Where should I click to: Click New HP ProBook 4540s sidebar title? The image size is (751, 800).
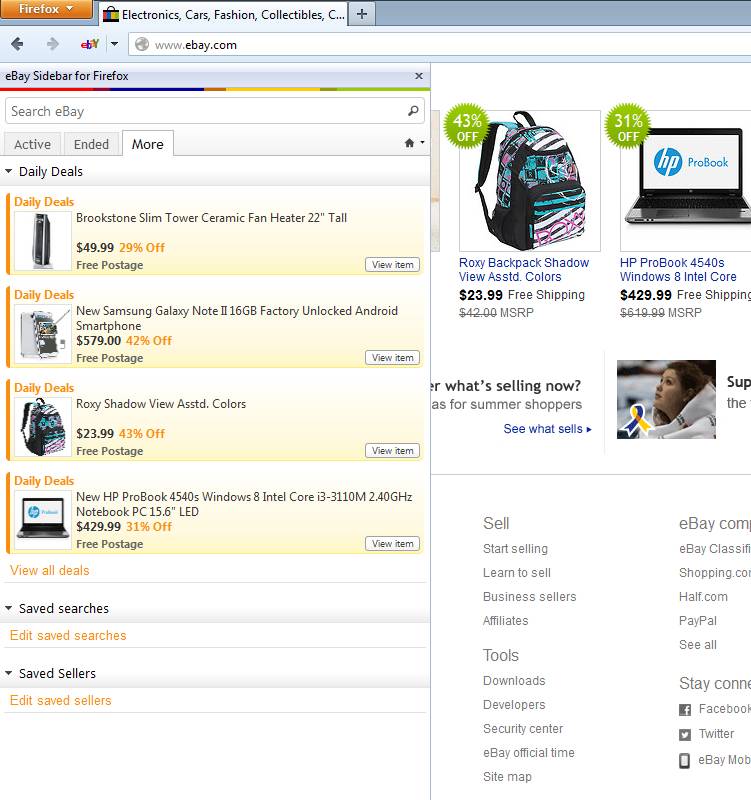tap(244, 504)
